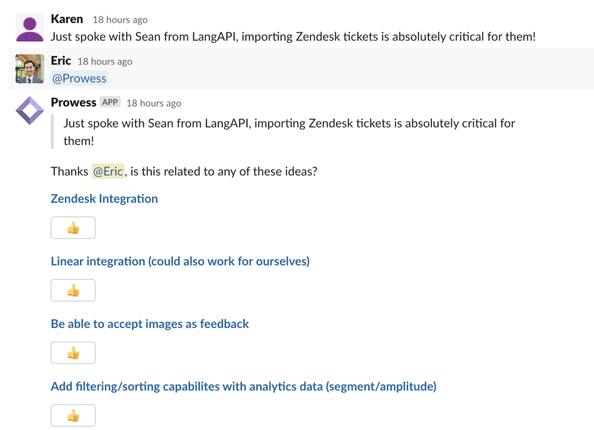Image resolution: width=594 pixels, height=430 pixels.
Task: Open Be able to accept images as feedback
Action: pos(150,324)
